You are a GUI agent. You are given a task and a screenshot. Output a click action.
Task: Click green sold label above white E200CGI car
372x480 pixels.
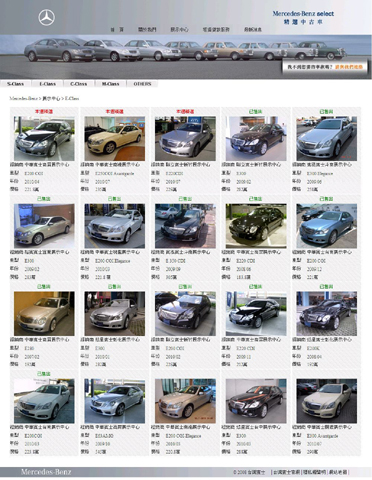pyautogui.click(x=44, y=374)
